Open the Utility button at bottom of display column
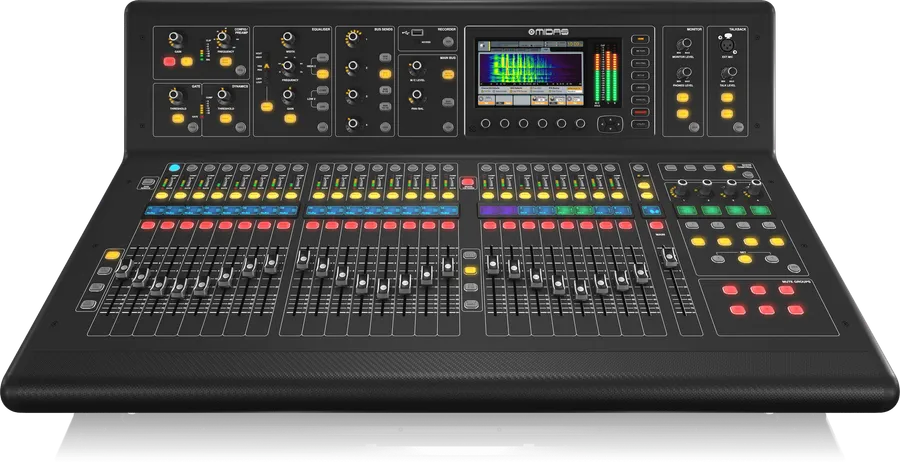This screenshot has width=900, height=464. pyautogui.click(x=639, y=124)
